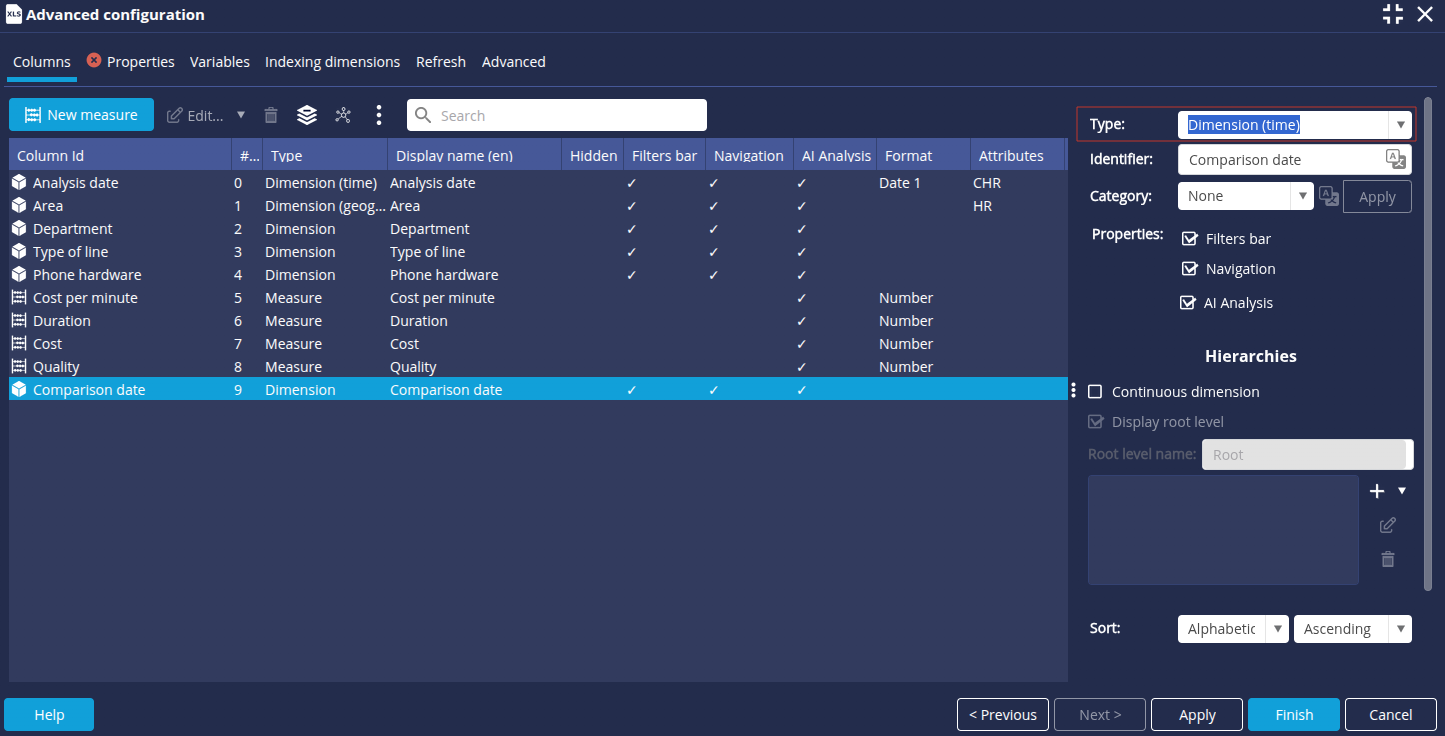Click the error icon beside Properties tab
The image size is (1445, 736).
click(x=94, y=61)
